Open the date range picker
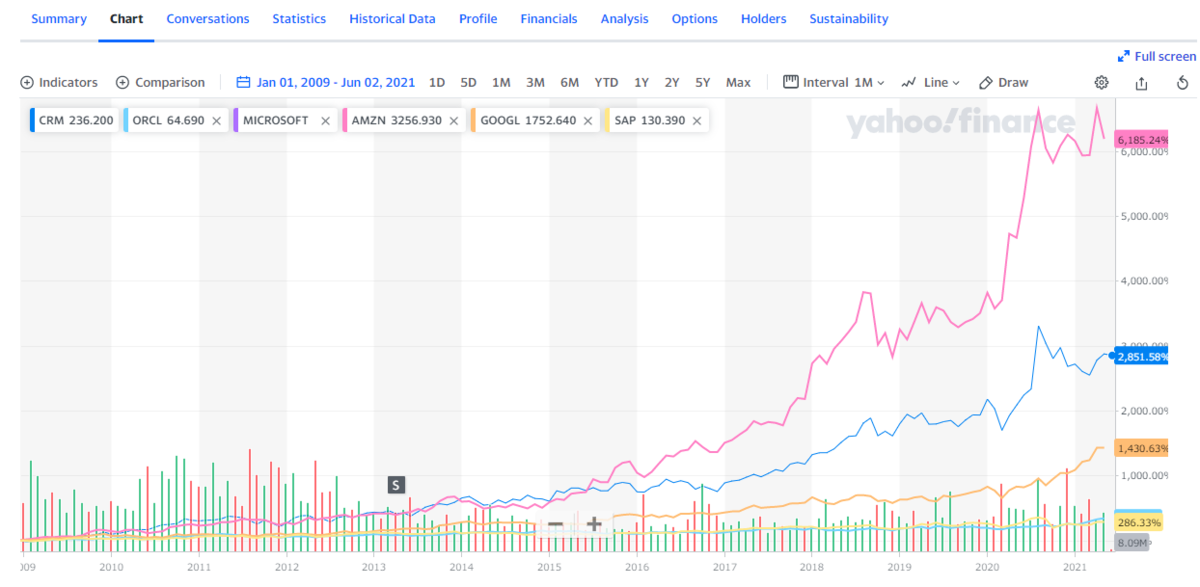Image resolution: width=1200 pixels, height=587 pixels. coord(325,83)
